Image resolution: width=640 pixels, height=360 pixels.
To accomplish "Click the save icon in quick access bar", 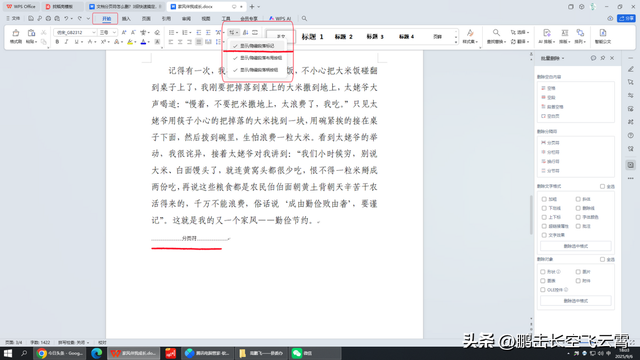I will point(31,18).
